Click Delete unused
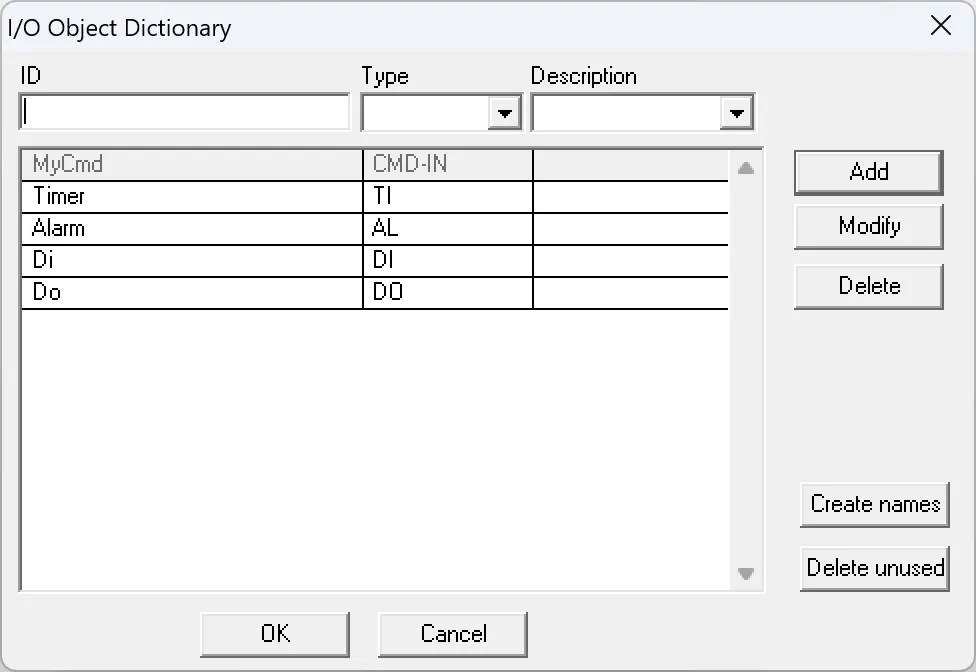Screen dimensions: 976x672 pyautogui.click(x=874, y=568)
